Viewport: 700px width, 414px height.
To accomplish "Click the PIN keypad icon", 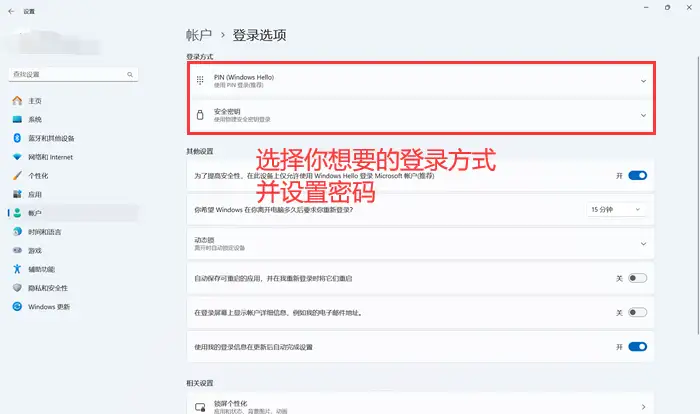I will tap(200, 80).
